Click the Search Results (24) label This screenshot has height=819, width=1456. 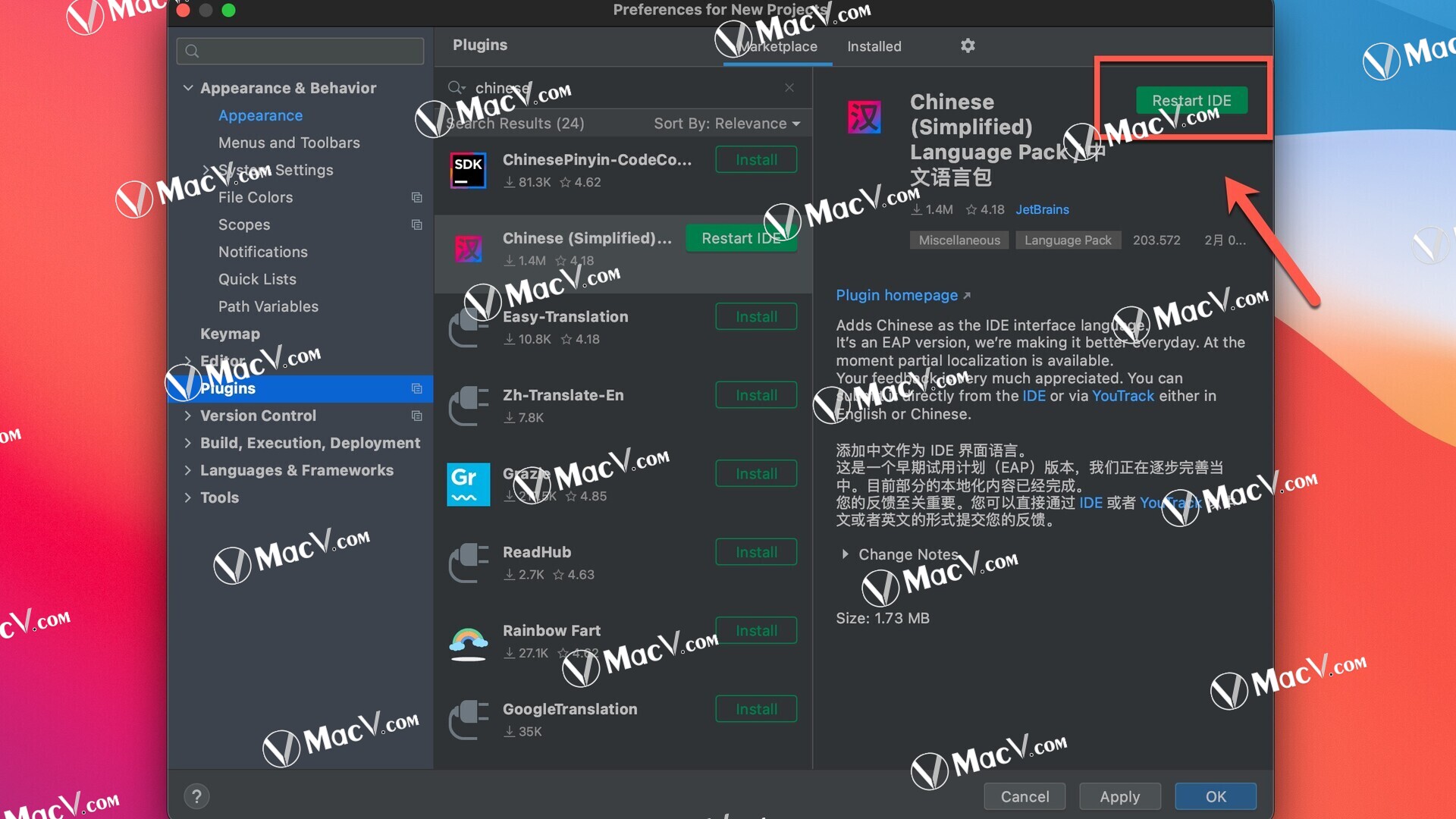pyautogui.click(x=516, y=124)
